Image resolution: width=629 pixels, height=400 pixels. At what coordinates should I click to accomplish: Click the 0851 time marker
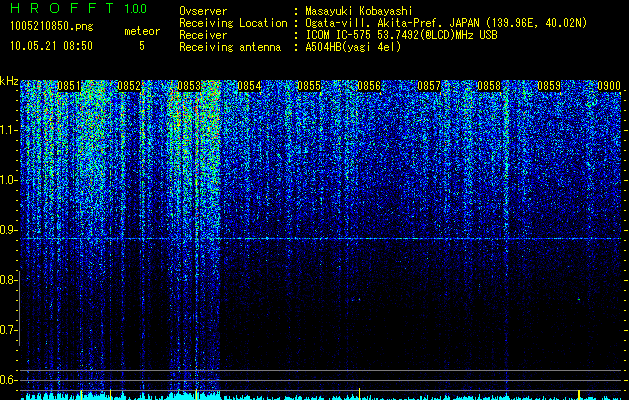pos(69,86)
